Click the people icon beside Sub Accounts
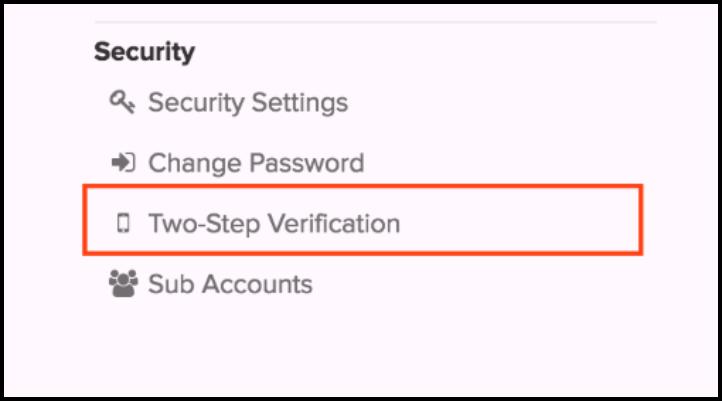The image size is (722, 401). point(122,284)
